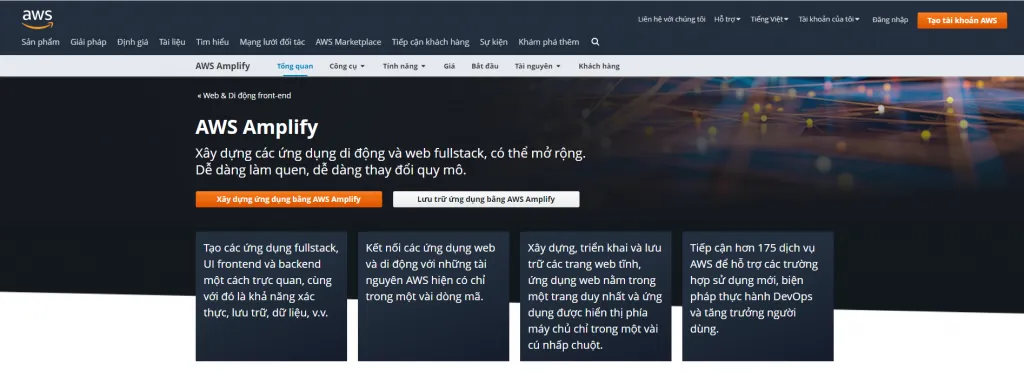Open the Khám phá thêm menu

point(549,42)
